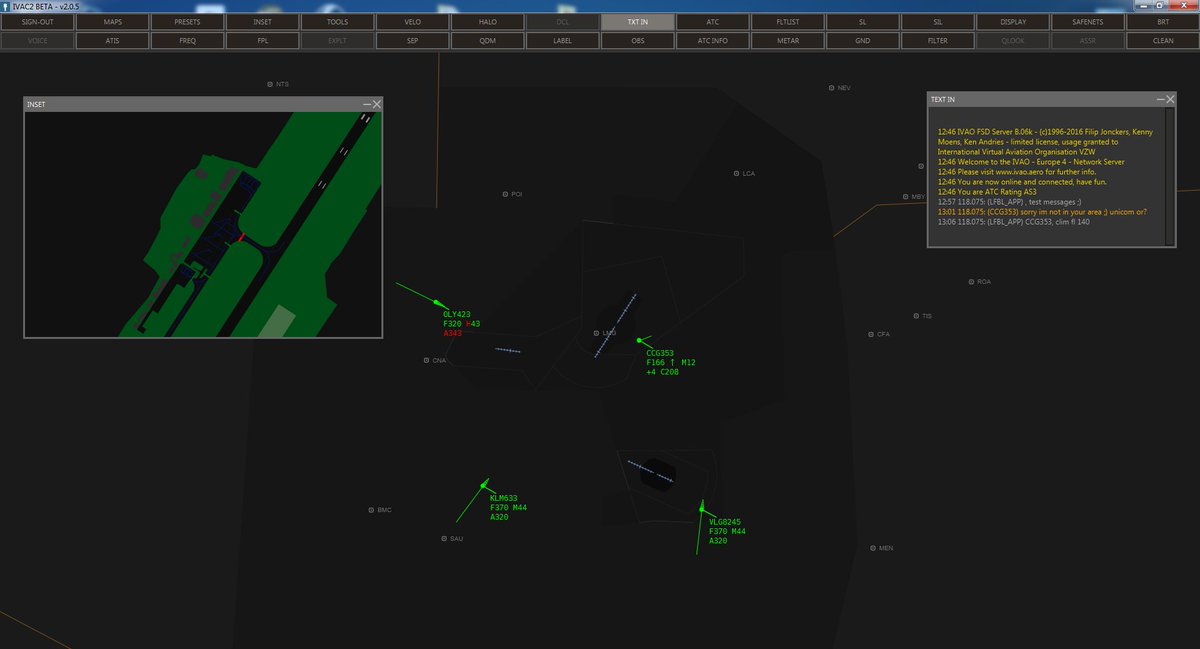This screenshot has width=1200, height=649.
Task: Click the CCG353 callsign label
Action: [660, 353]
